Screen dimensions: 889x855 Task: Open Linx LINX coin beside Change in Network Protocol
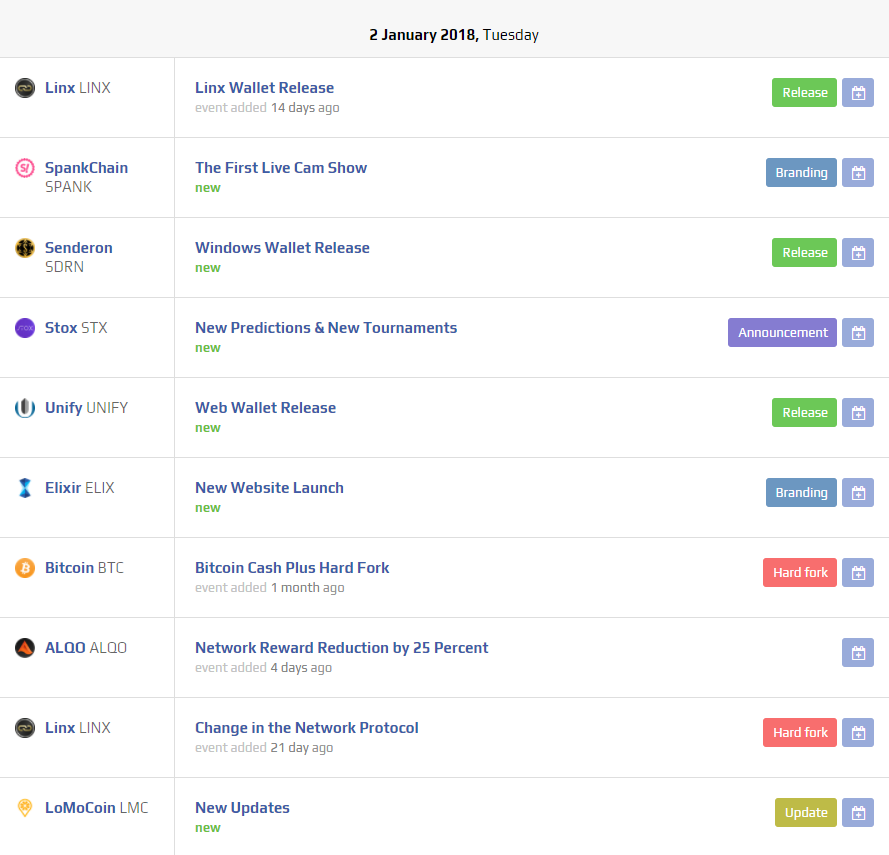78,727
